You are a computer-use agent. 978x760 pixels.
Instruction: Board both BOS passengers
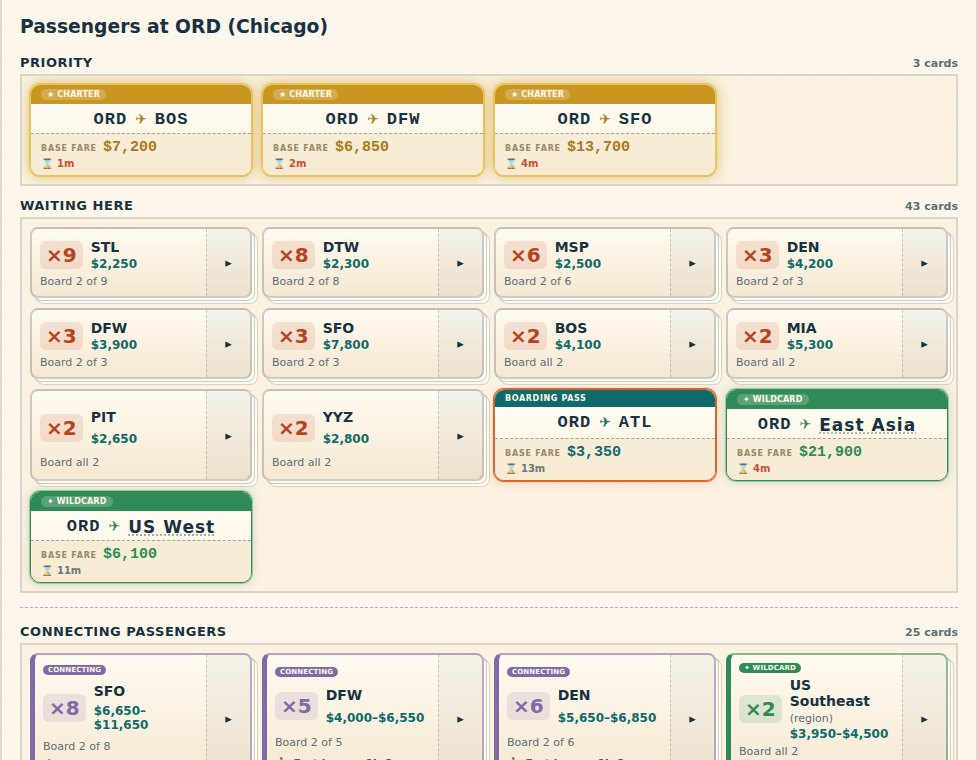583,344
